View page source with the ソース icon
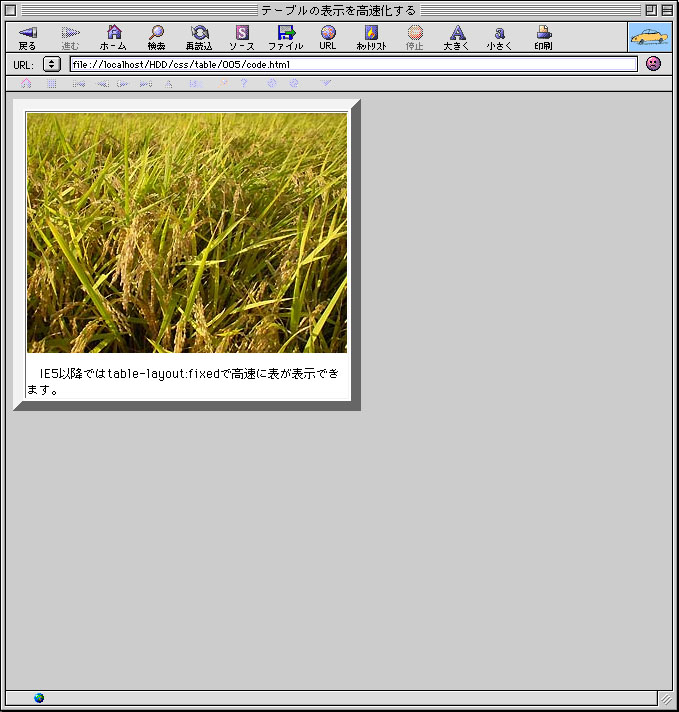679x712 pixels. [x=242, y=34]
